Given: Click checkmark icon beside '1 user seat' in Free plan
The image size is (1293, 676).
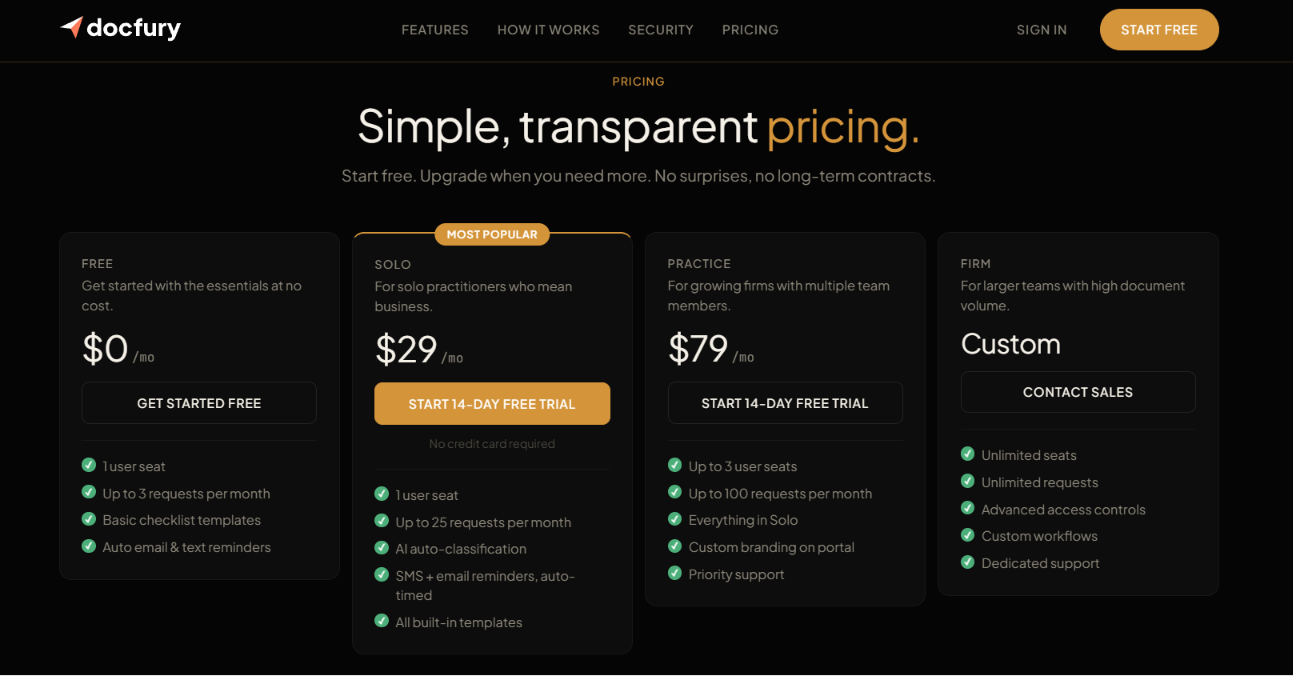Looking at the screenshot, I should 89,465.
